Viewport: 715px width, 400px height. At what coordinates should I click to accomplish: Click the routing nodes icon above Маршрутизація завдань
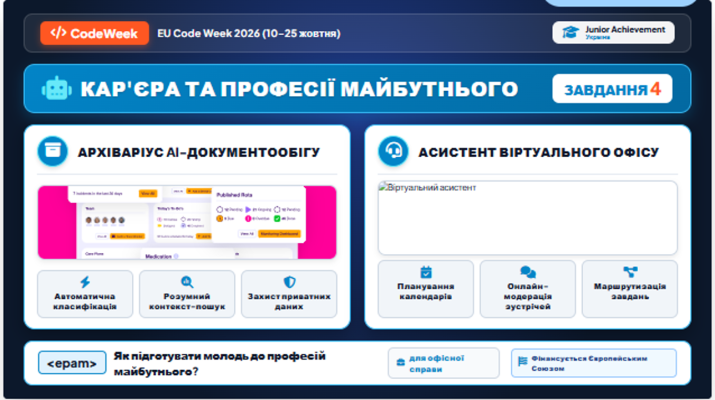click(630, 272)
